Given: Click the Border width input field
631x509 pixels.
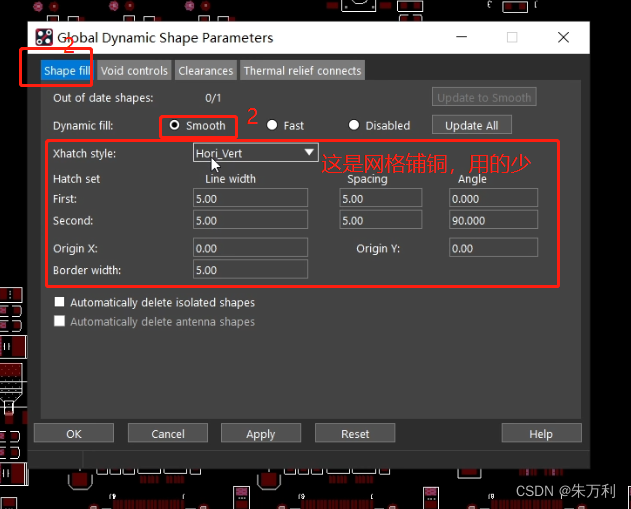Looking at the screenshot, I should click(250, 270).
